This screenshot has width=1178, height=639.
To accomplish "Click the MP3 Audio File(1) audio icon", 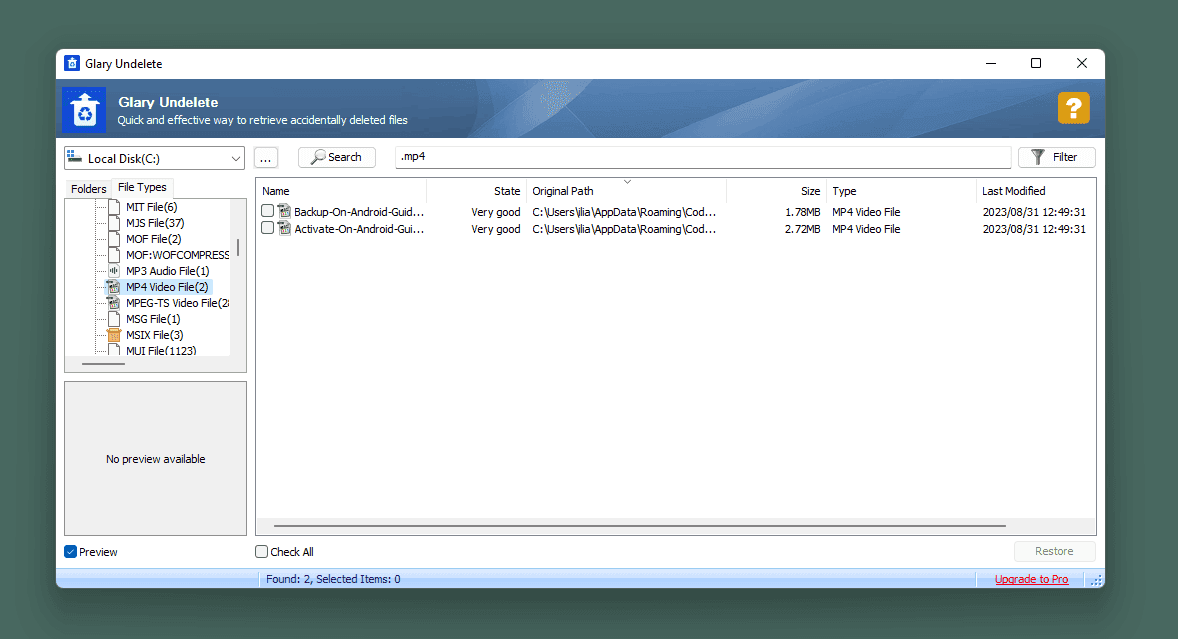I will coord(114,271).
